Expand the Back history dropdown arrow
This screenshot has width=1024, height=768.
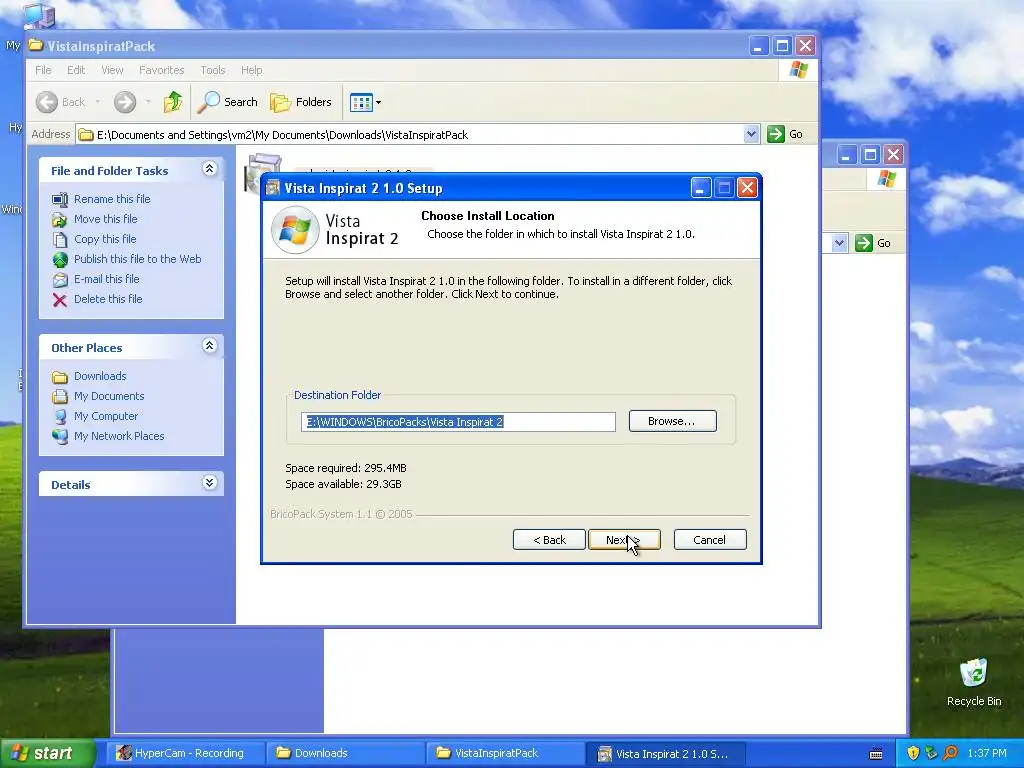coord(98,102)
